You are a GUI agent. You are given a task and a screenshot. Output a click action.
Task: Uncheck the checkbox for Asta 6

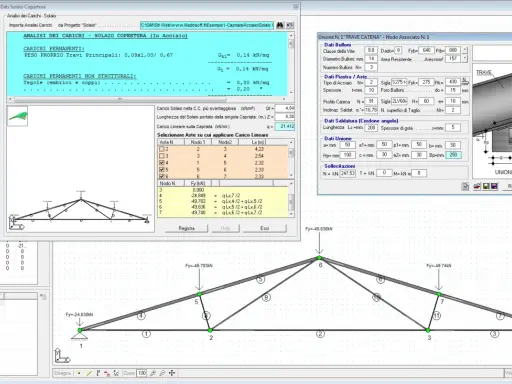tap(162, 176)
